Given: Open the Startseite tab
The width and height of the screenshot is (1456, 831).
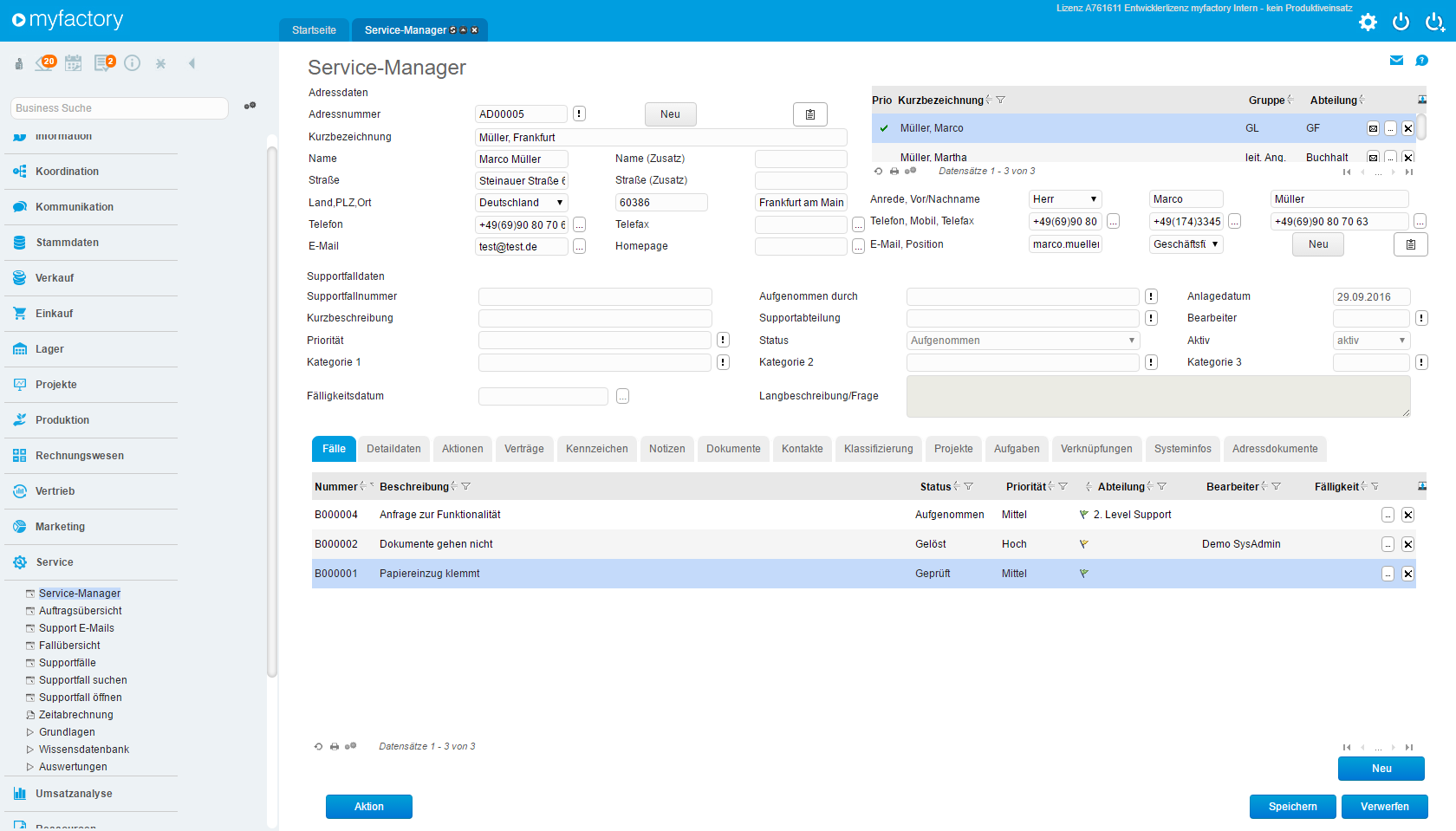Looking at the screenshot, I should 314,30.
